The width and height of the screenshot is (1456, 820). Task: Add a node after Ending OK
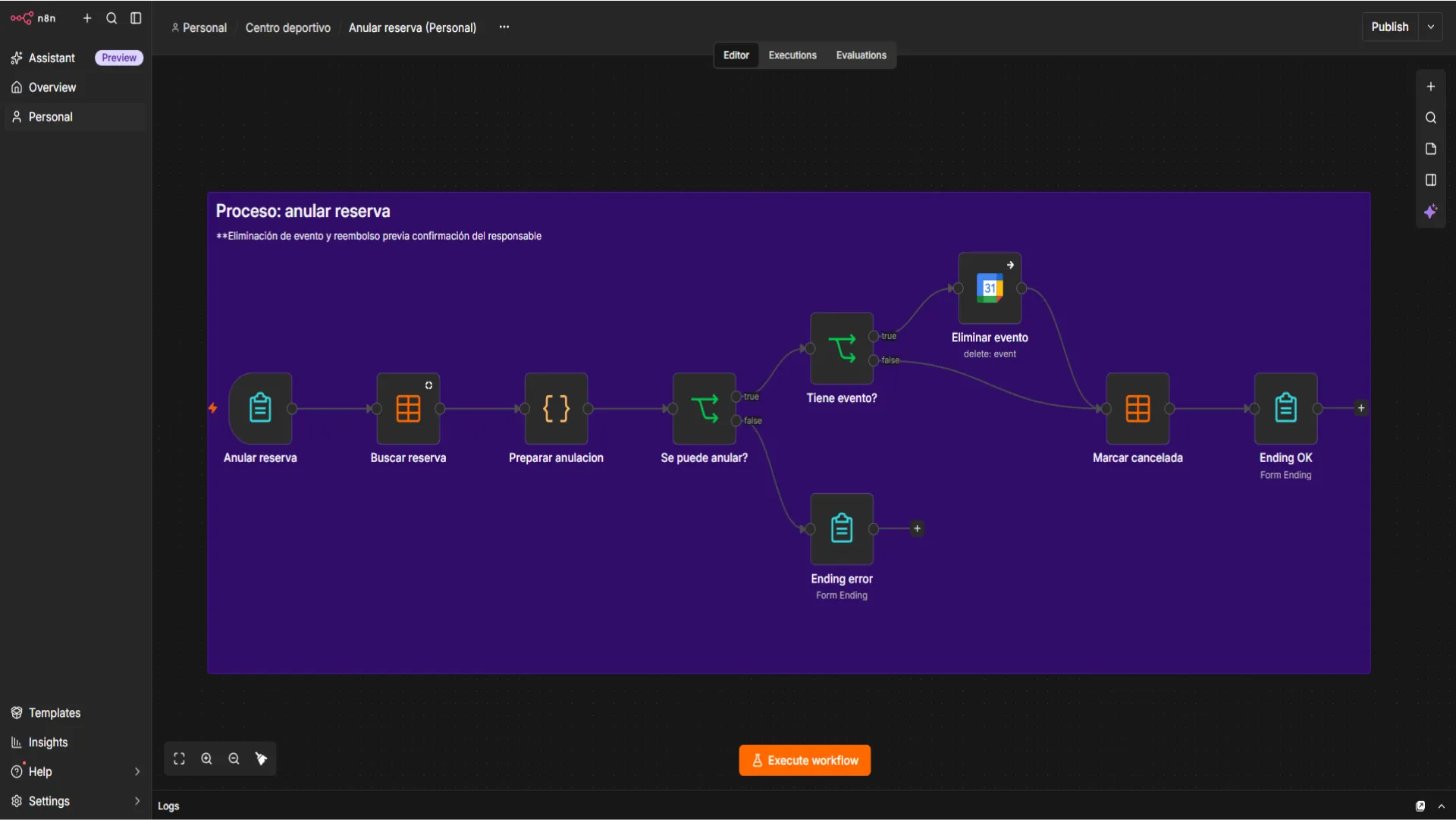(1361, 408)
